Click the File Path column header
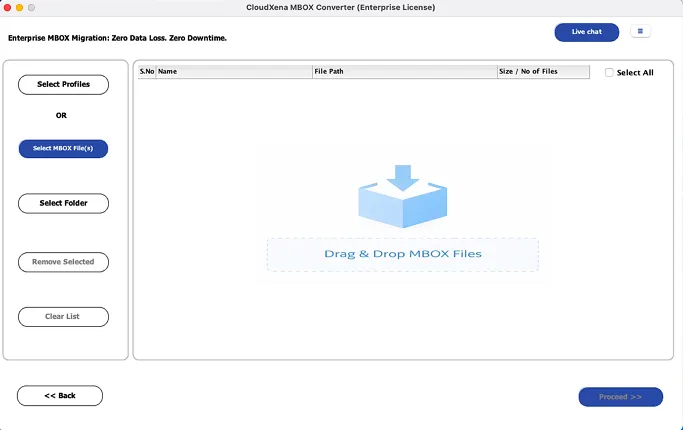 tap(405, 71)
